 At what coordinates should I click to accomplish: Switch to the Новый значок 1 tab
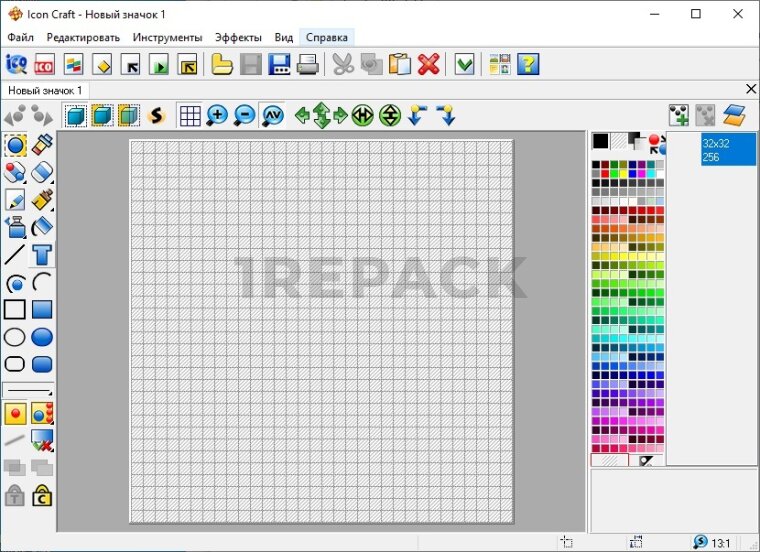45,90
